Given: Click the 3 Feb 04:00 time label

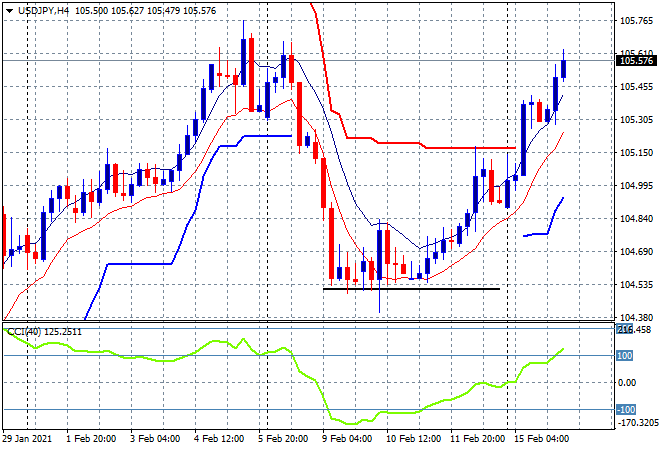Looking at the screenshot, I should click(155, 439).
